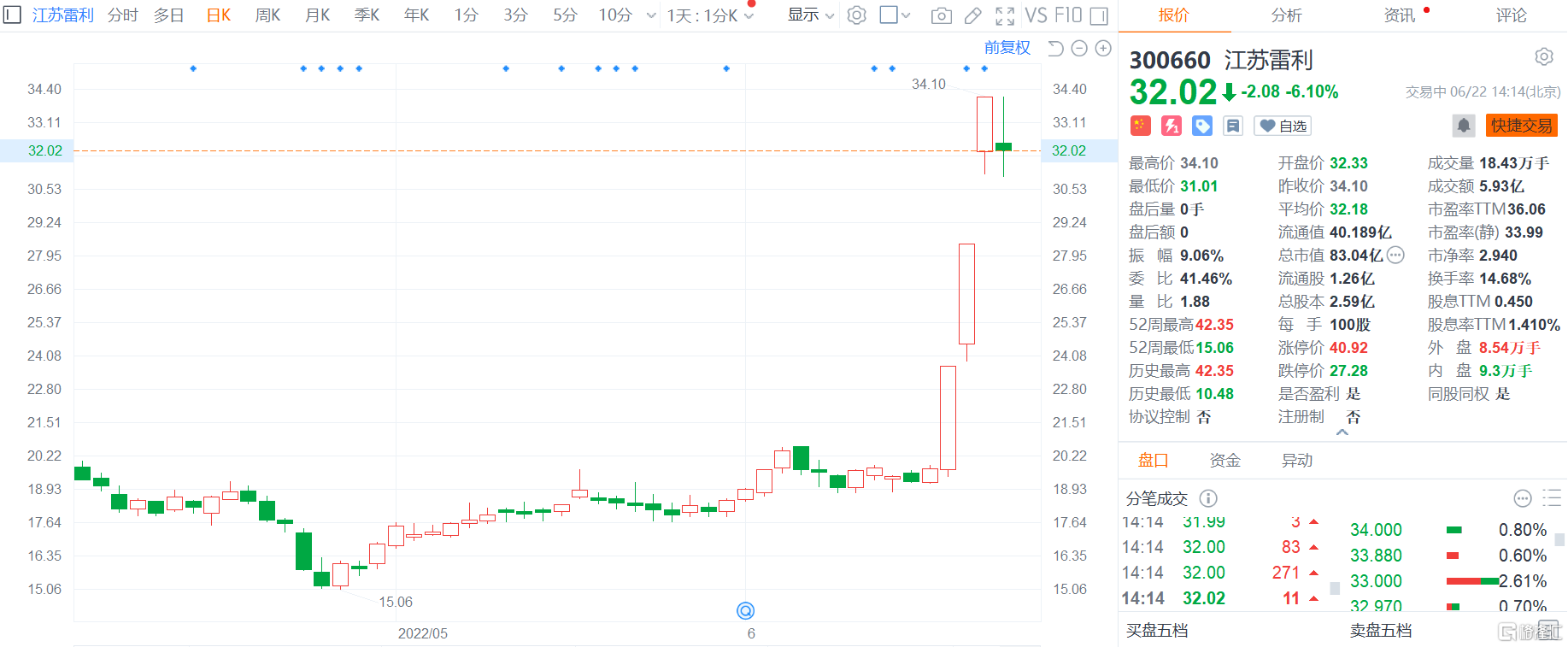
Task: Switch to 3分 minute chart
Action: click(x=516, y=15)
